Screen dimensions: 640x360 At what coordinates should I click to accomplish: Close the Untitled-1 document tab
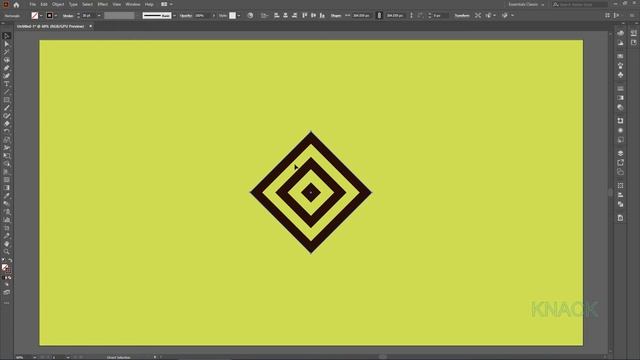[91, 27]
